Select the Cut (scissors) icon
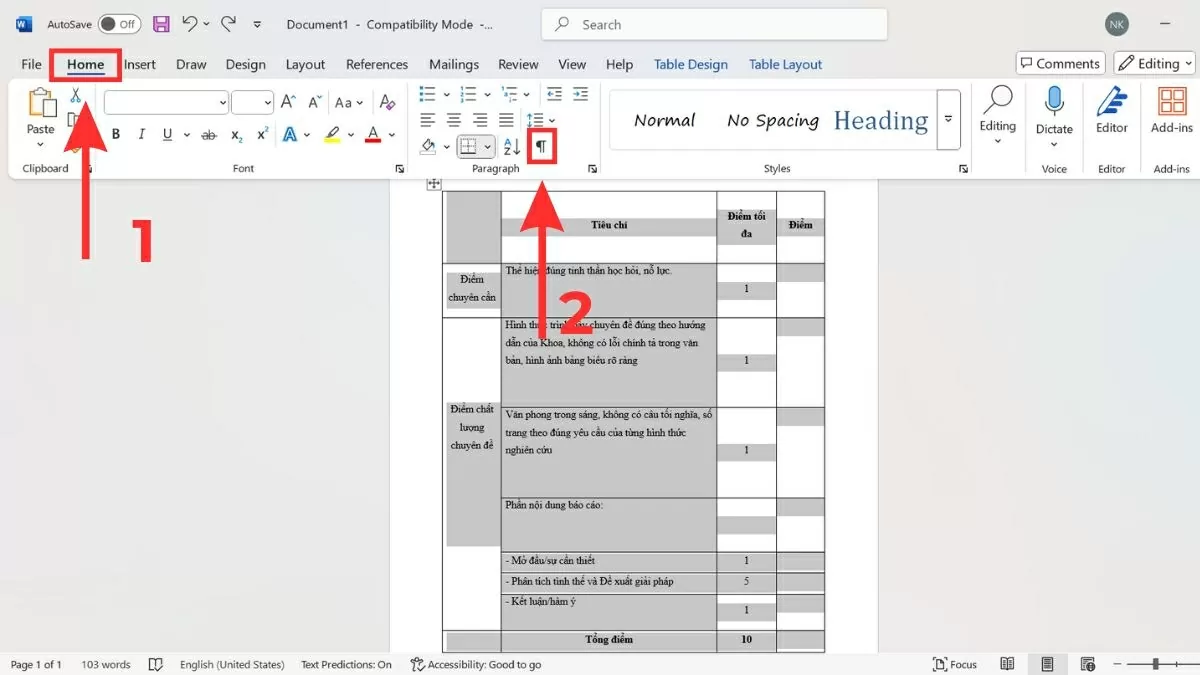The height and width of the screenshot is (675, 1200). click(x=76, y=93)
